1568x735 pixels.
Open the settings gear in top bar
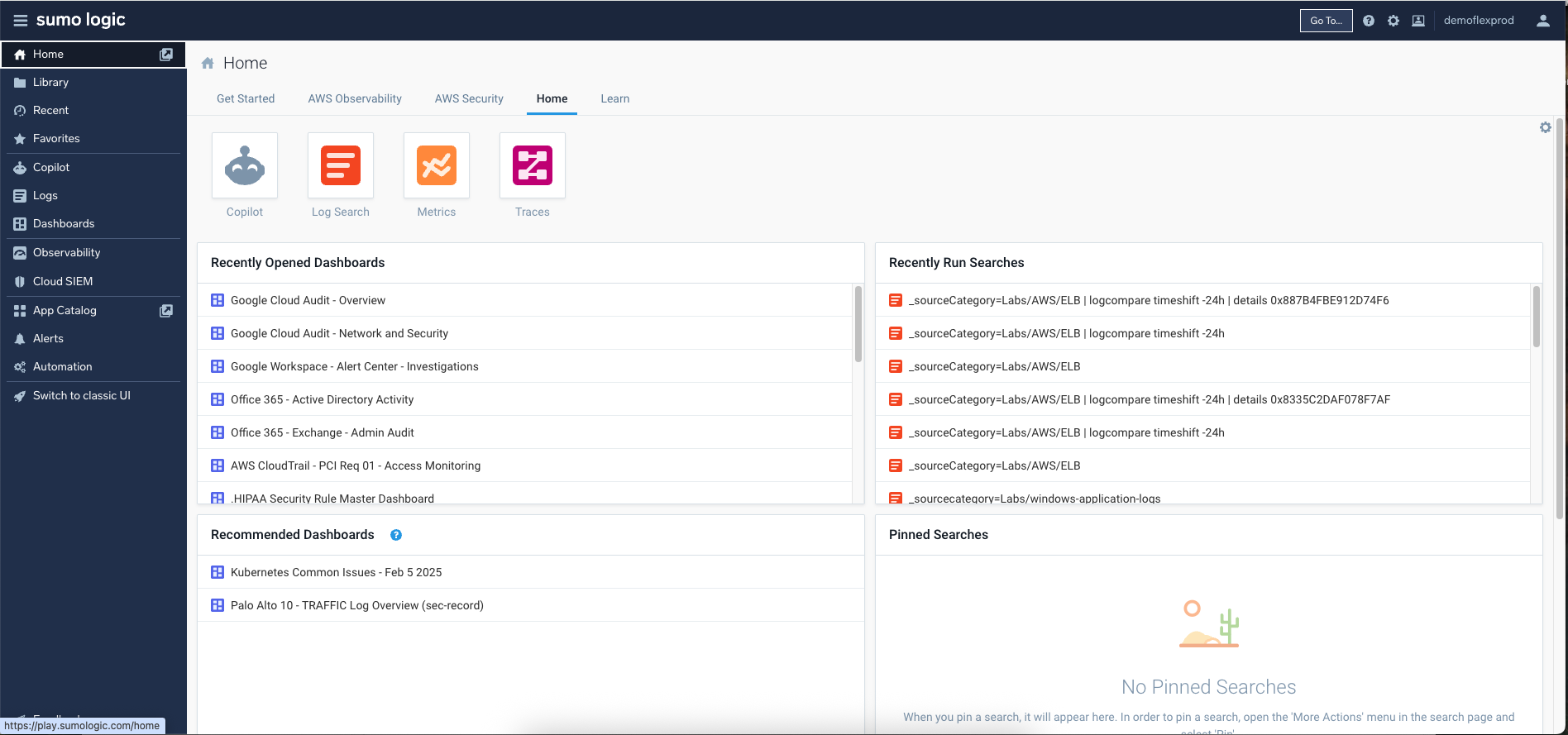click(1394, 21)
